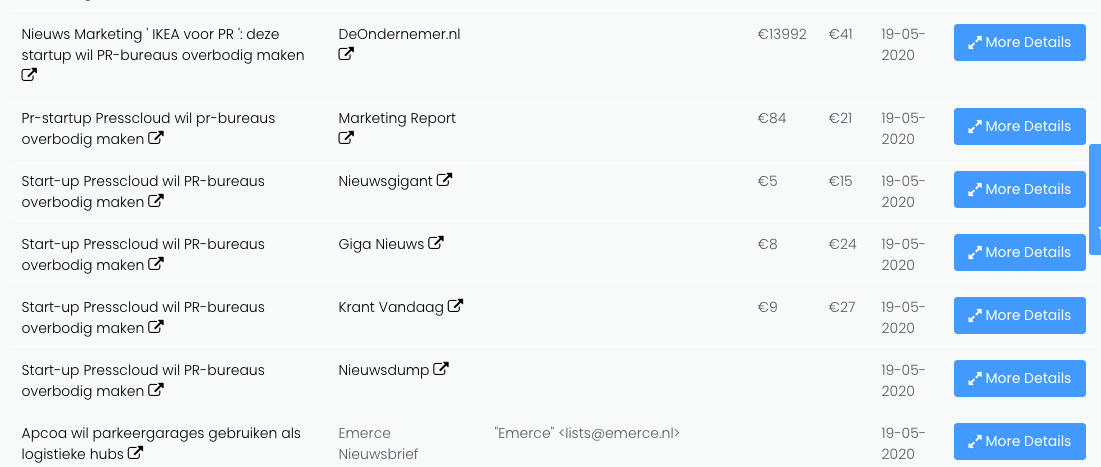The height and width of the screenshot is (467, 1101).
Task: Click More Details for Emerce Nieuwsbrief row
Action: tap(1019, 442)
